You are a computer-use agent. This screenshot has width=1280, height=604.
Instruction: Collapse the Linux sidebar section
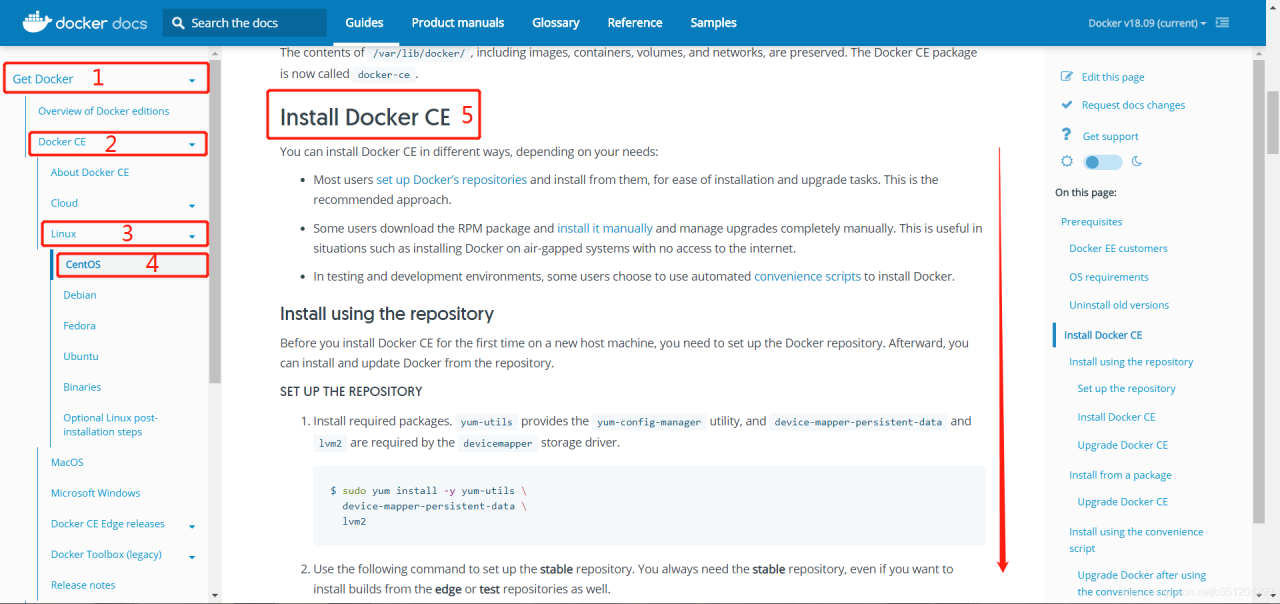click(x=194, y=233)
